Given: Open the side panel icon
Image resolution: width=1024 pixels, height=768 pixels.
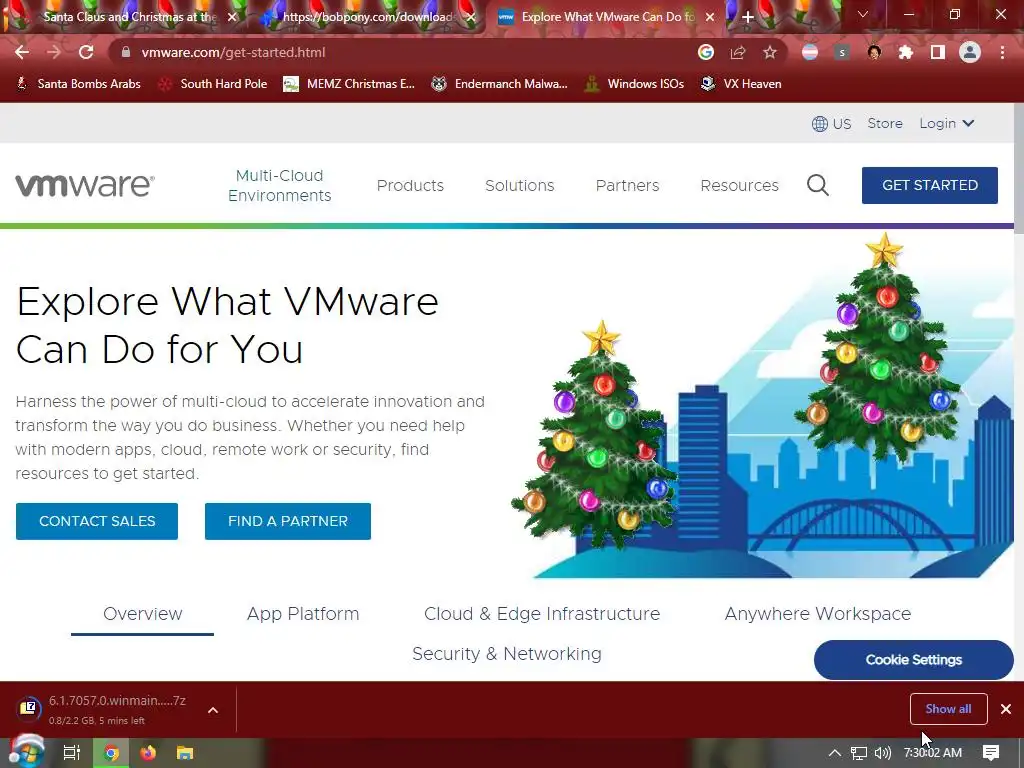Looking at the screenshot, I should [938, 52].
